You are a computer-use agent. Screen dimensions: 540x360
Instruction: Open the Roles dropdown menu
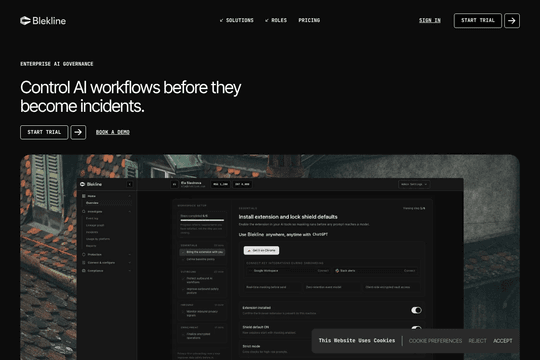(276, 20)
